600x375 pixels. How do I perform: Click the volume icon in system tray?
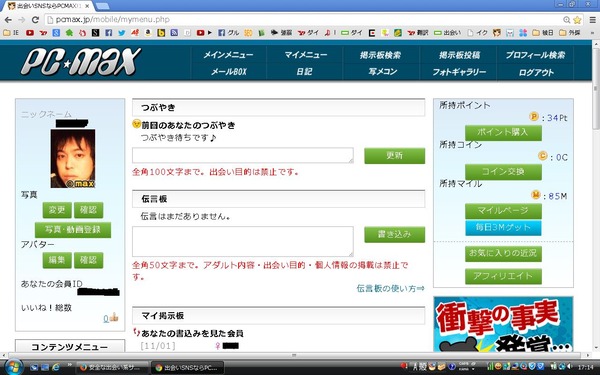pyautogui.click(x=570, y=367)
